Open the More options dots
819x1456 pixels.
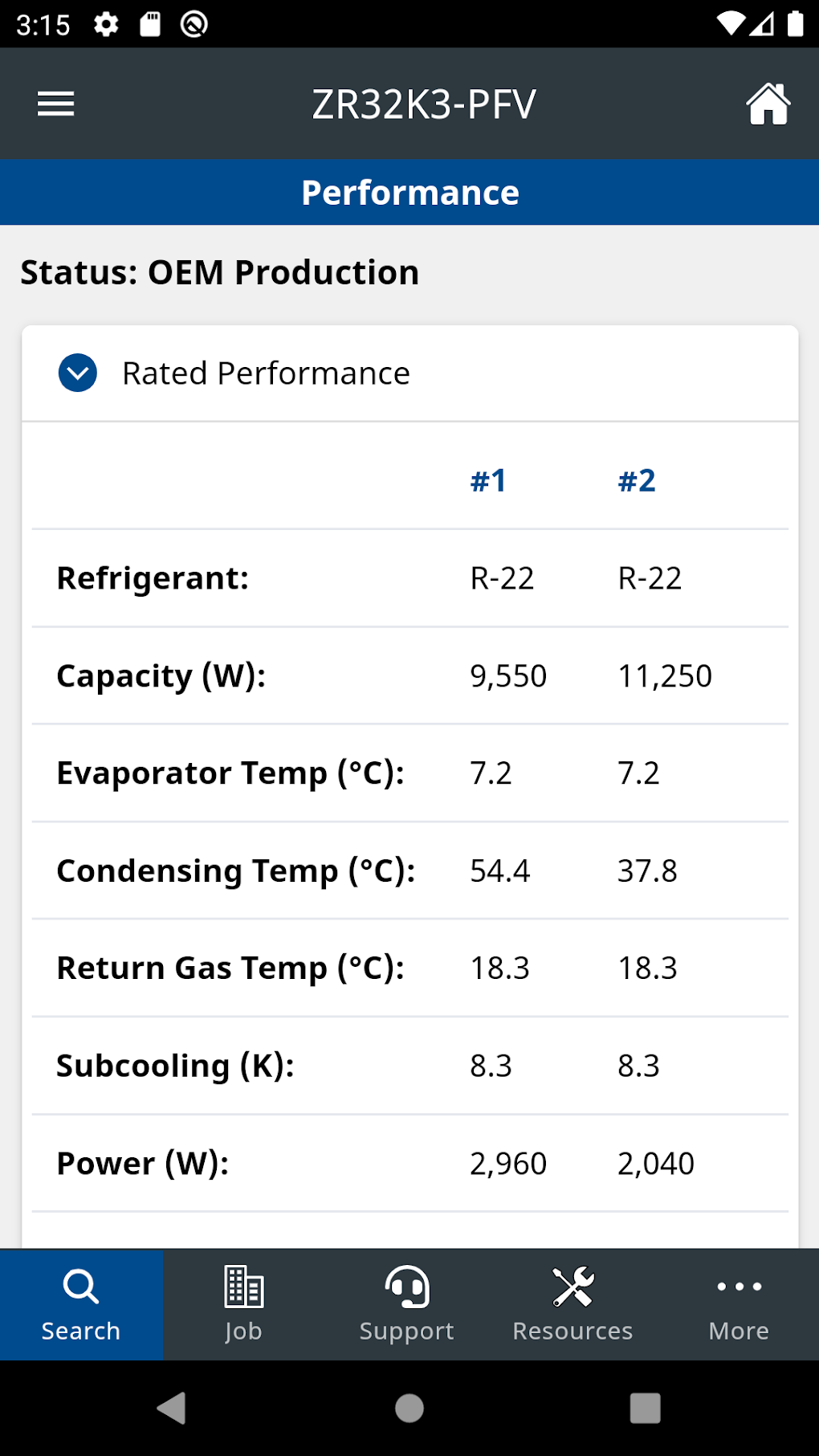pos(739,1287)
